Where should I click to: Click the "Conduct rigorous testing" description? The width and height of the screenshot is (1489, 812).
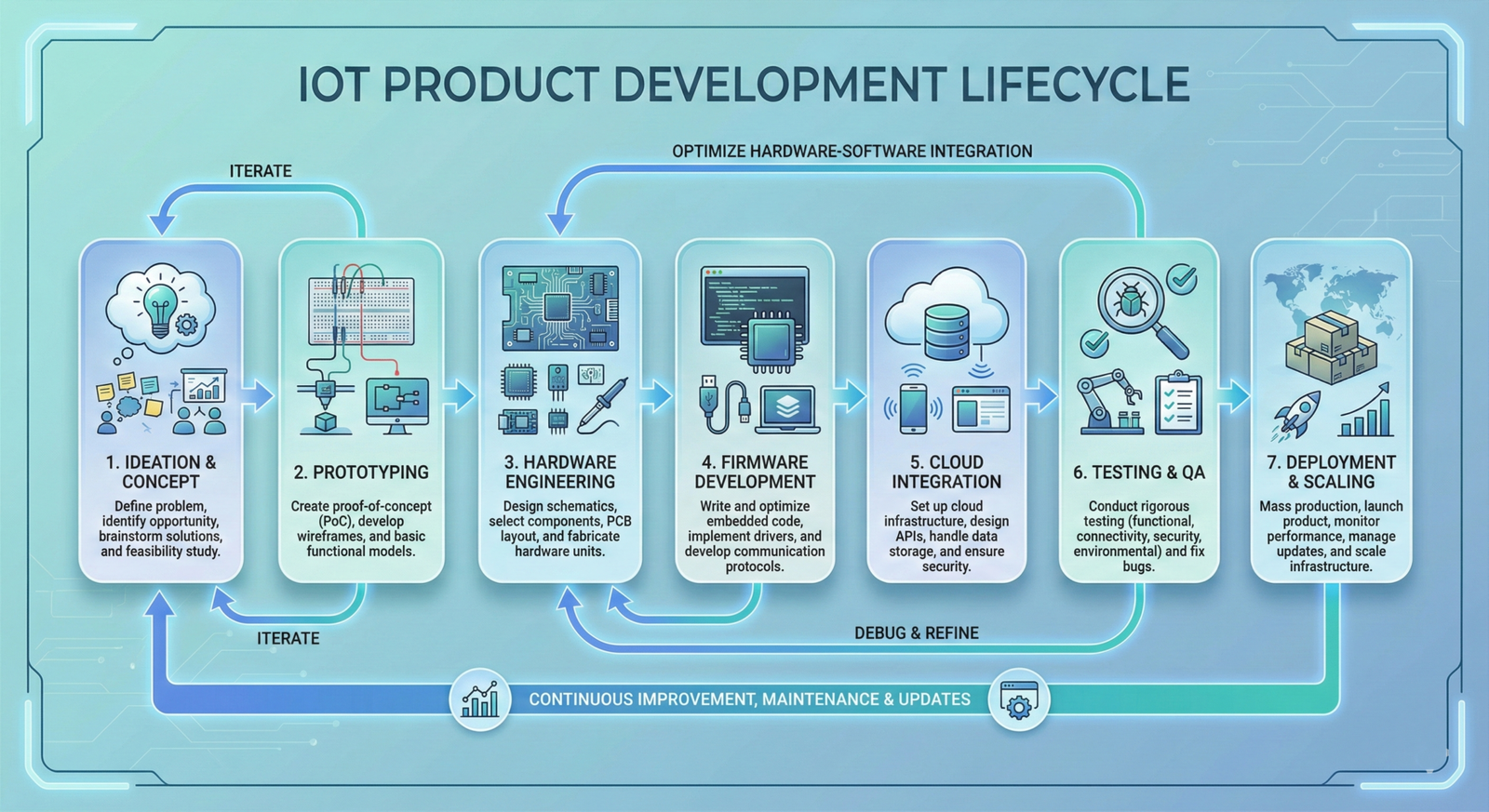tap(1139, 536)
